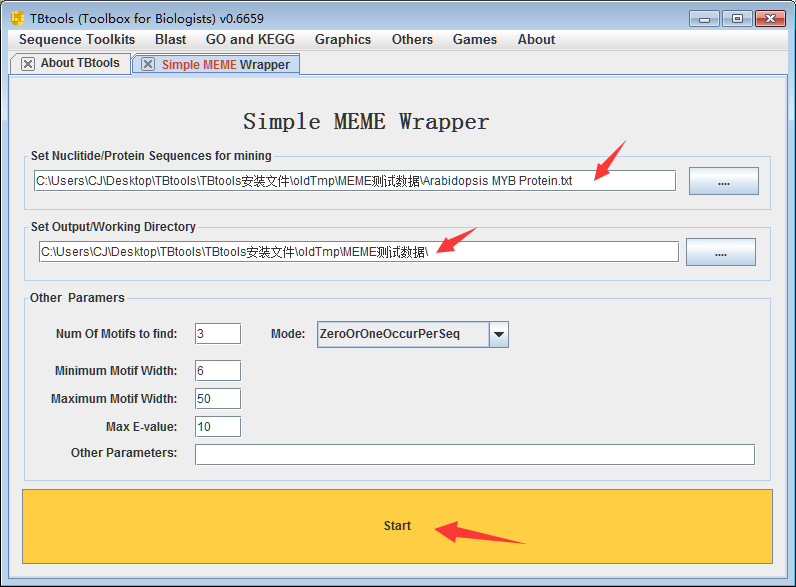The width and height of the screenshot is (796, 587).
Task: Click the Num Of Motifs to find field
Action: (218, 334)
